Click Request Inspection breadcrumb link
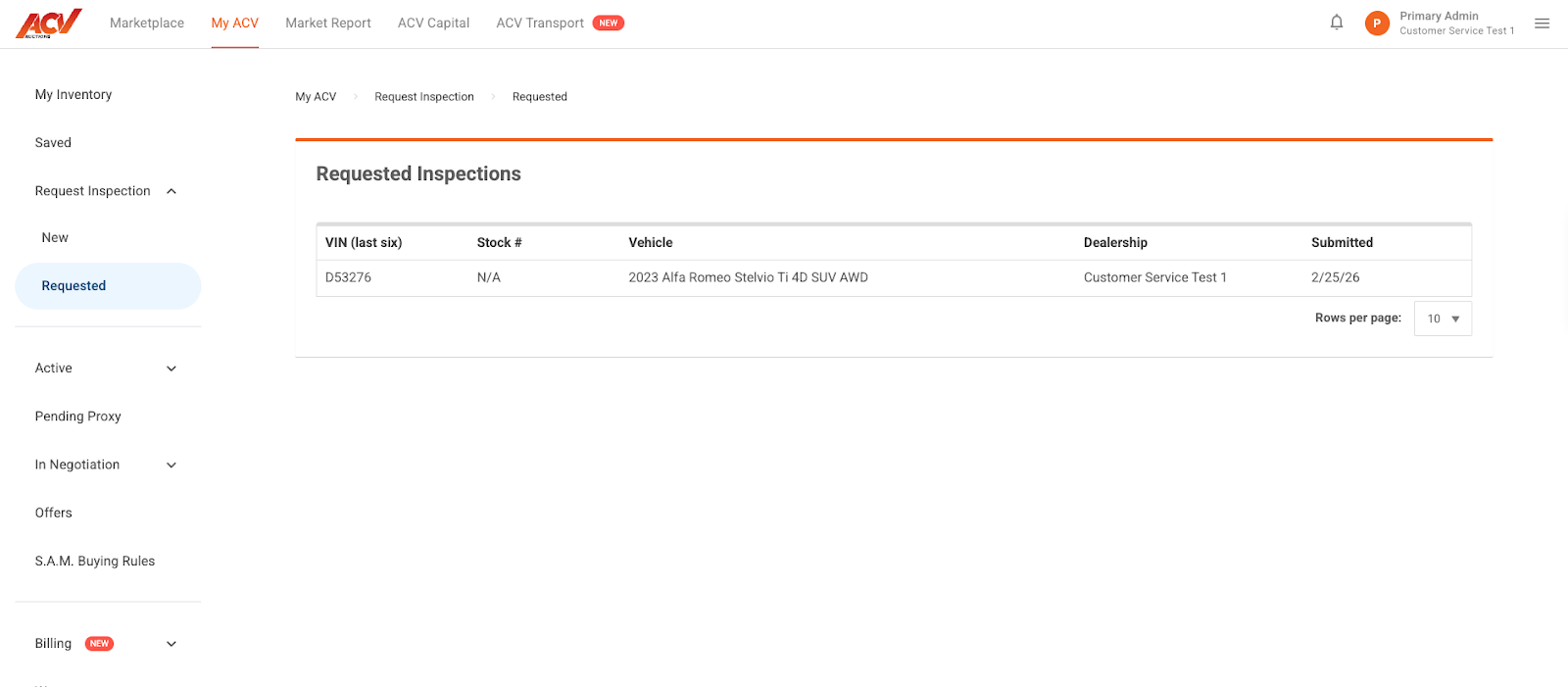The height and width of the screenshot is (687, 1568). pos(424,96)
